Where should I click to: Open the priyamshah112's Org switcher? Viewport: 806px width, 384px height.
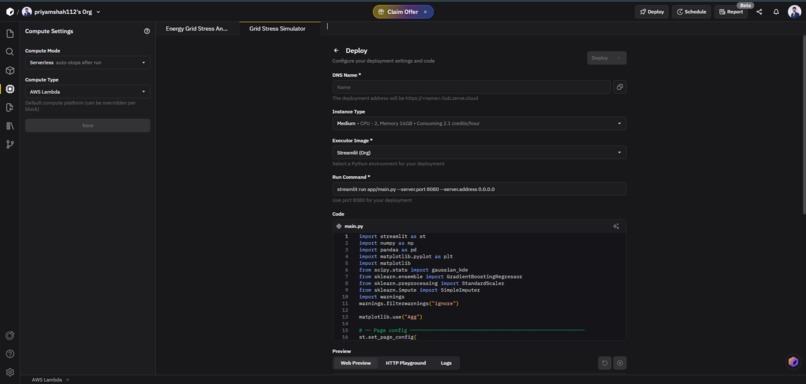[x=61, y=12]
